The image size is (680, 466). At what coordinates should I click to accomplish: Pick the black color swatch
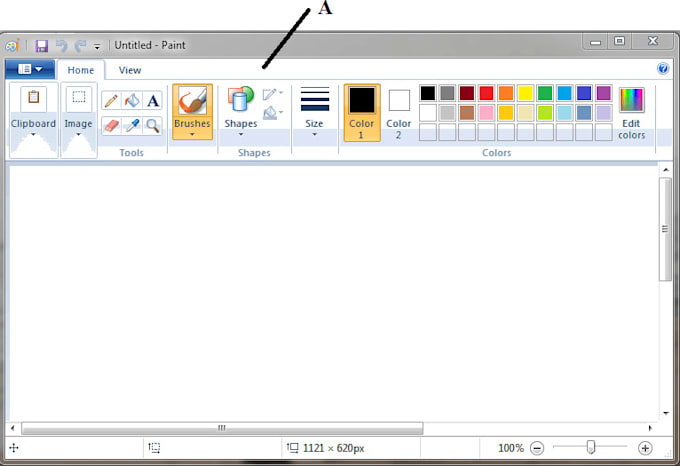[x=428, y=93]
